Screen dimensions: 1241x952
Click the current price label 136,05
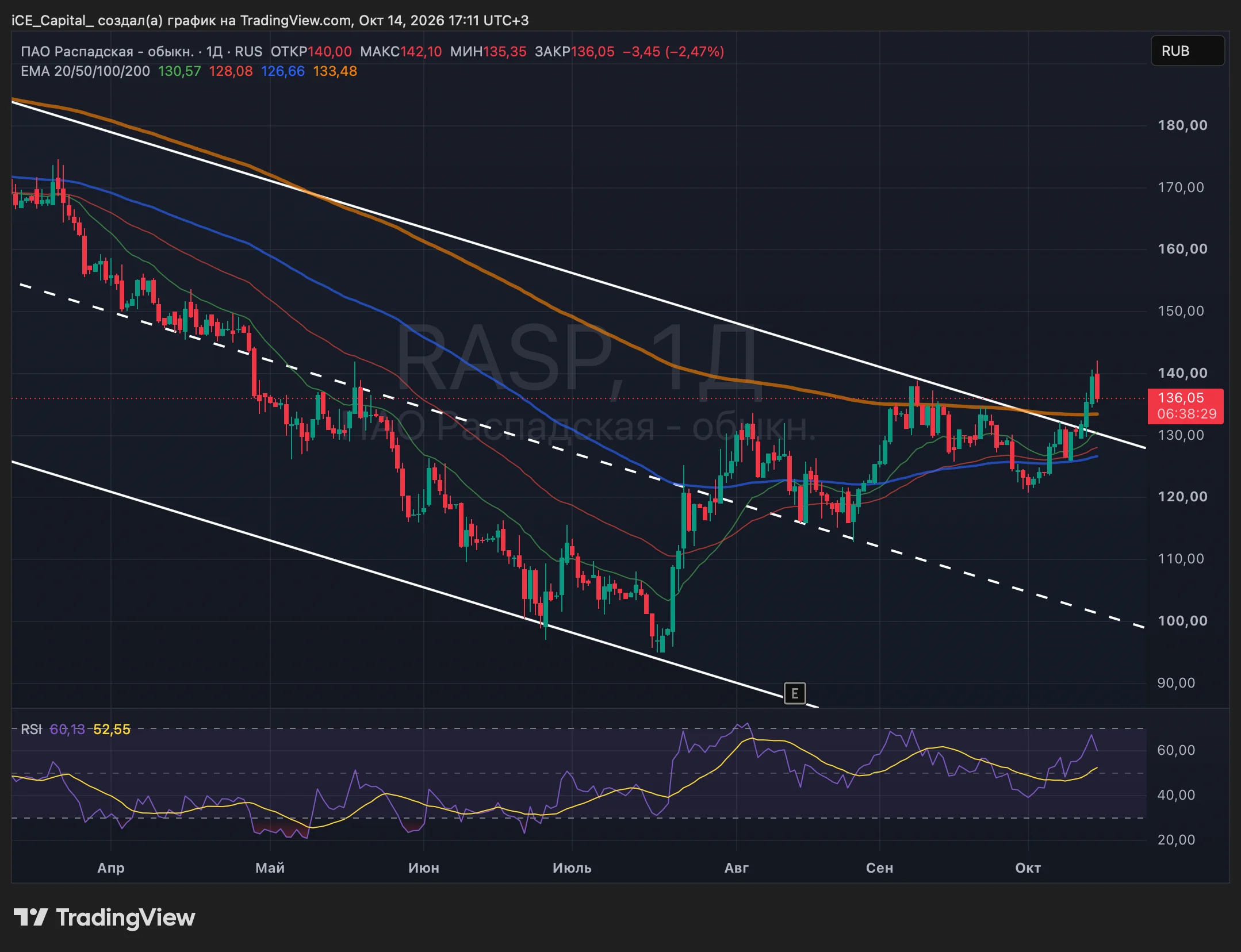tap(1185, 406)
